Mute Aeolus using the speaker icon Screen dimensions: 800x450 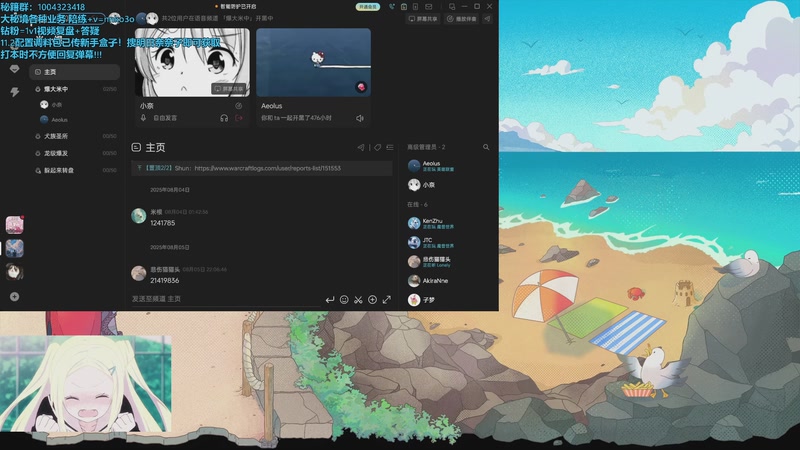tap(360, 118)
